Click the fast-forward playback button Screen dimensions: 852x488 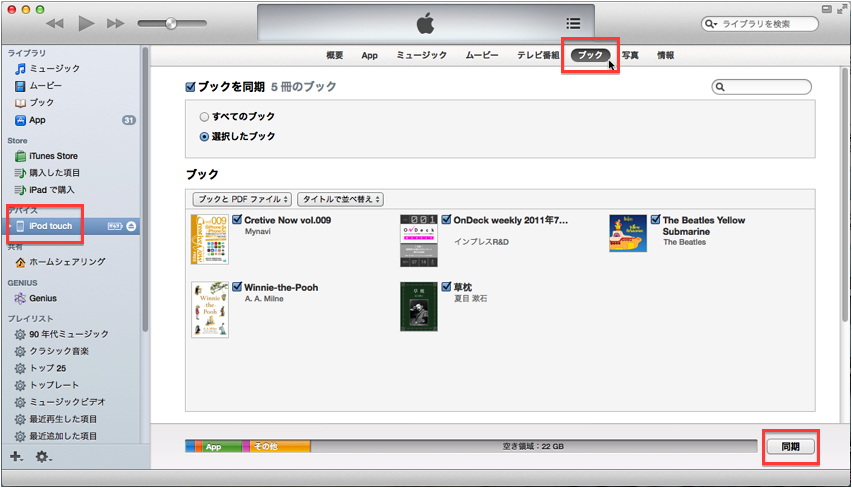pos(115,23)
